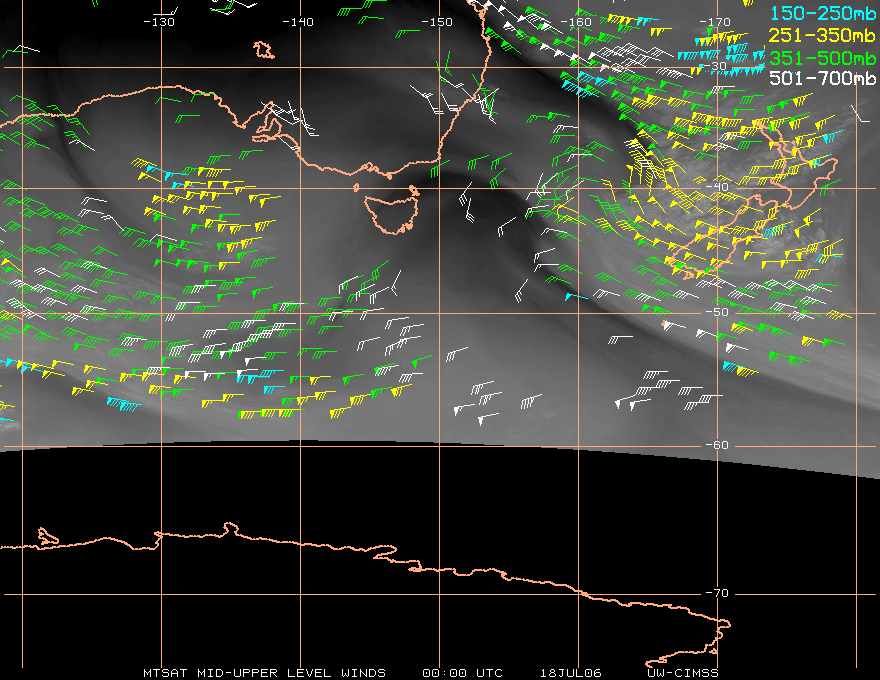This screenshot has width=880, height=680.
Task: Click the -160 longitude label
Action: tap(576, 22)
